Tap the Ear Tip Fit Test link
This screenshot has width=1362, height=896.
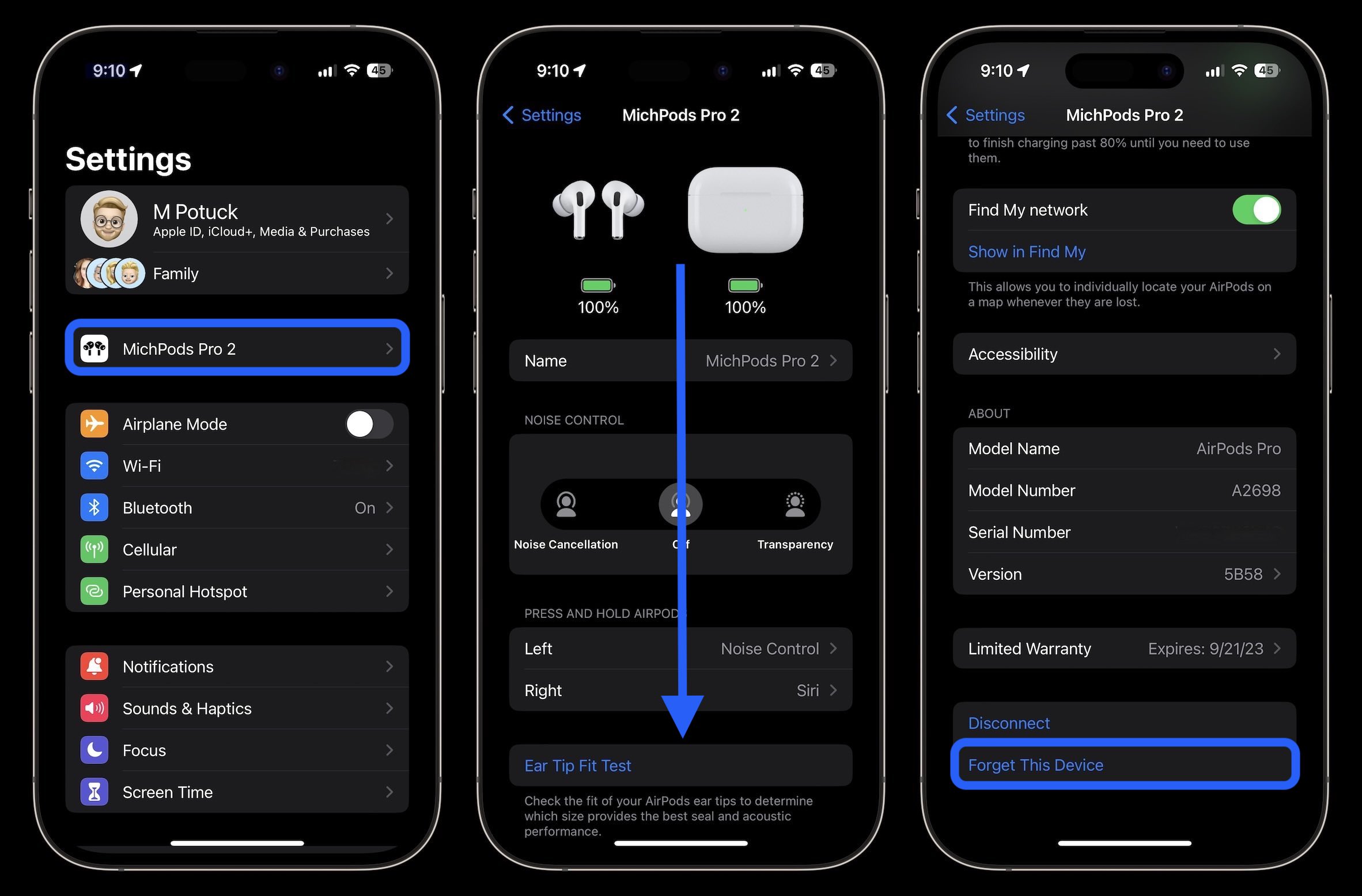point(578,765)
